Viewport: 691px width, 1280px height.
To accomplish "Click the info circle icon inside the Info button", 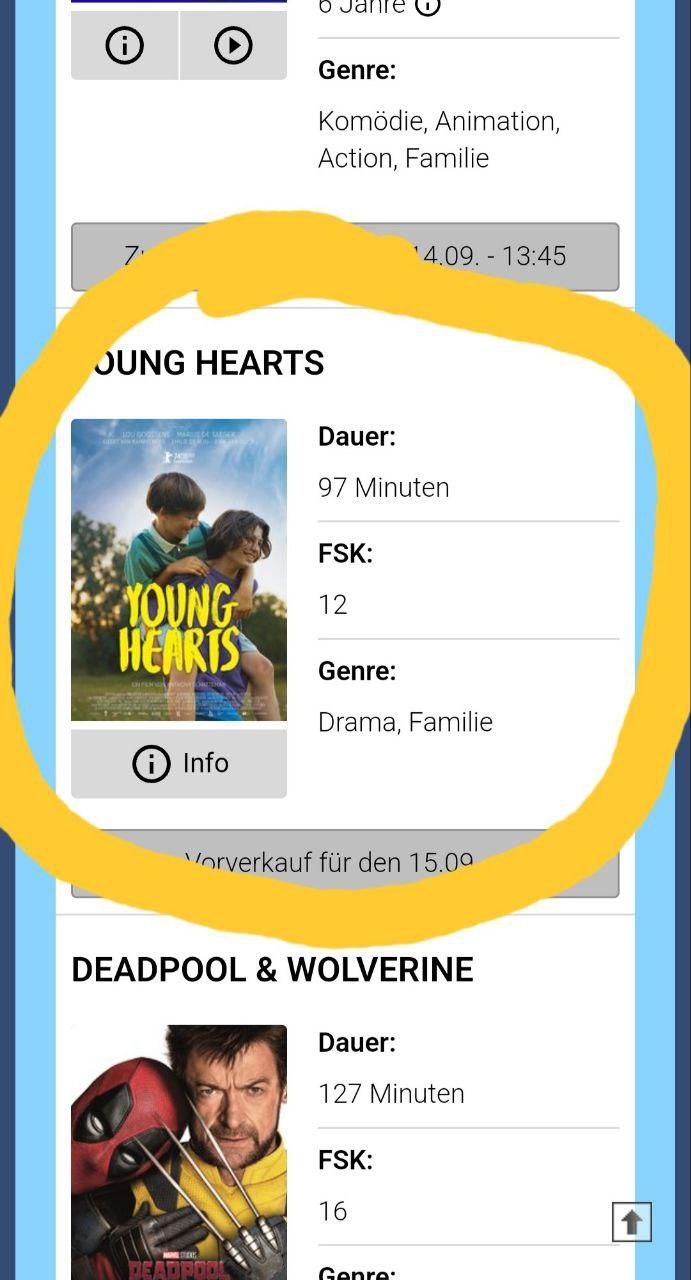I will 151,764.
